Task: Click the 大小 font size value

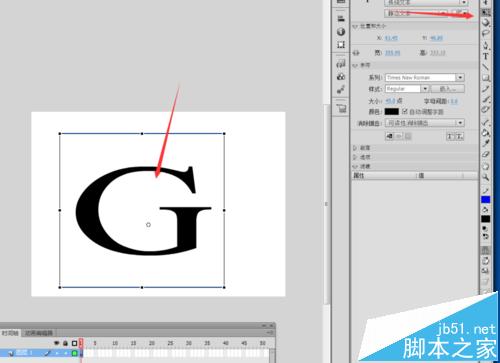Action: click(390, 101)
